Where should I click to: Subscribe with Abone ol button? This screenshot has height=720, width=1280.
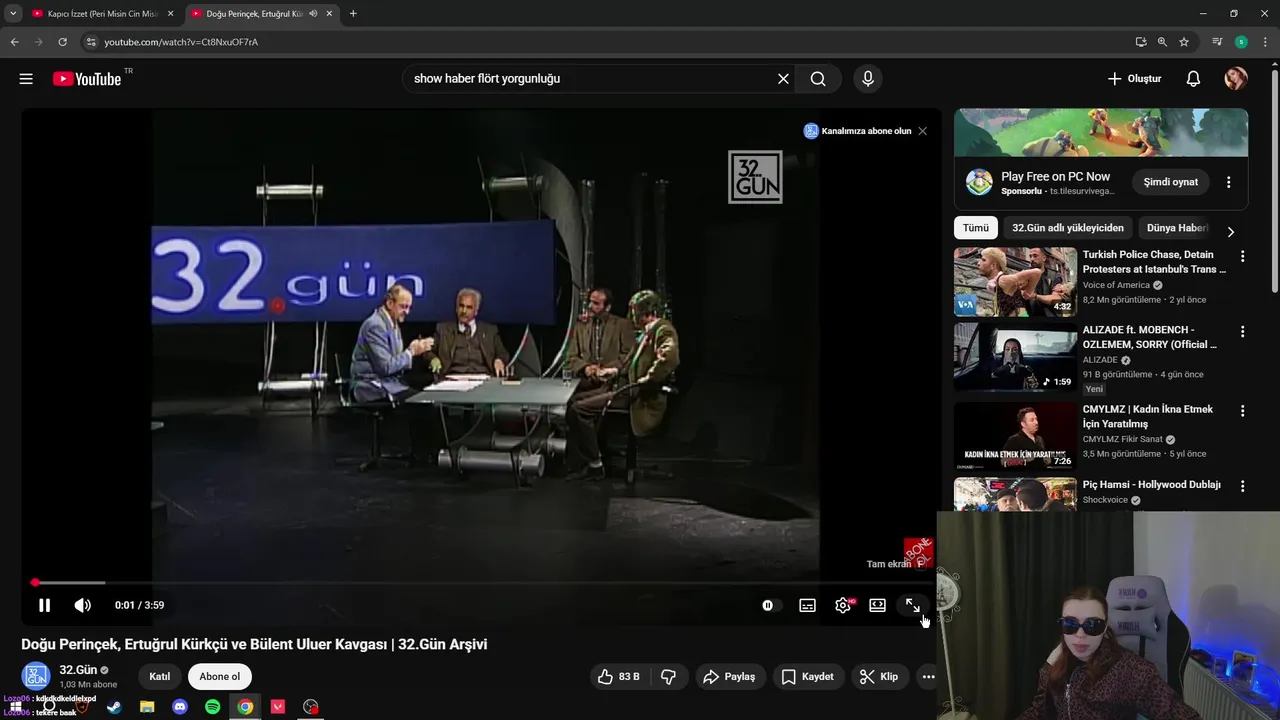[x=219, y=677]
